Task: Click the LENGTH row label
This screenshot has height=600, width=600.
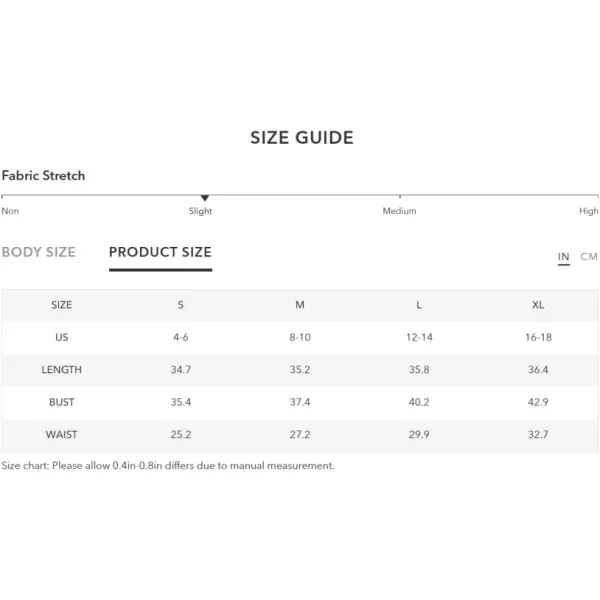Action: tap(62, 370)
